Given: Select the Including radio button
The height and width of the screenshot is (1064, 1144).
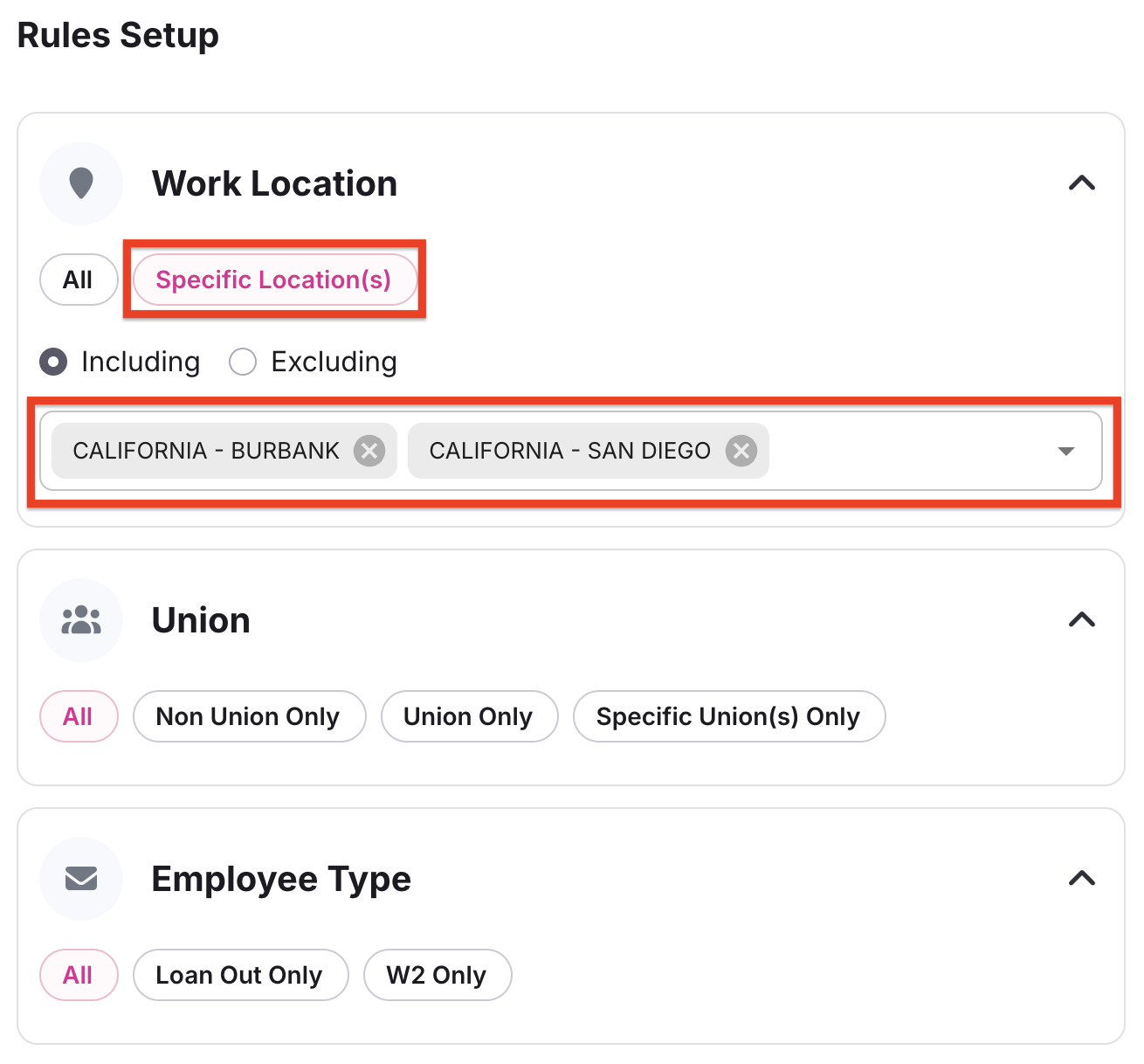Looking at the screenshot, I should [x=53, y=362].
